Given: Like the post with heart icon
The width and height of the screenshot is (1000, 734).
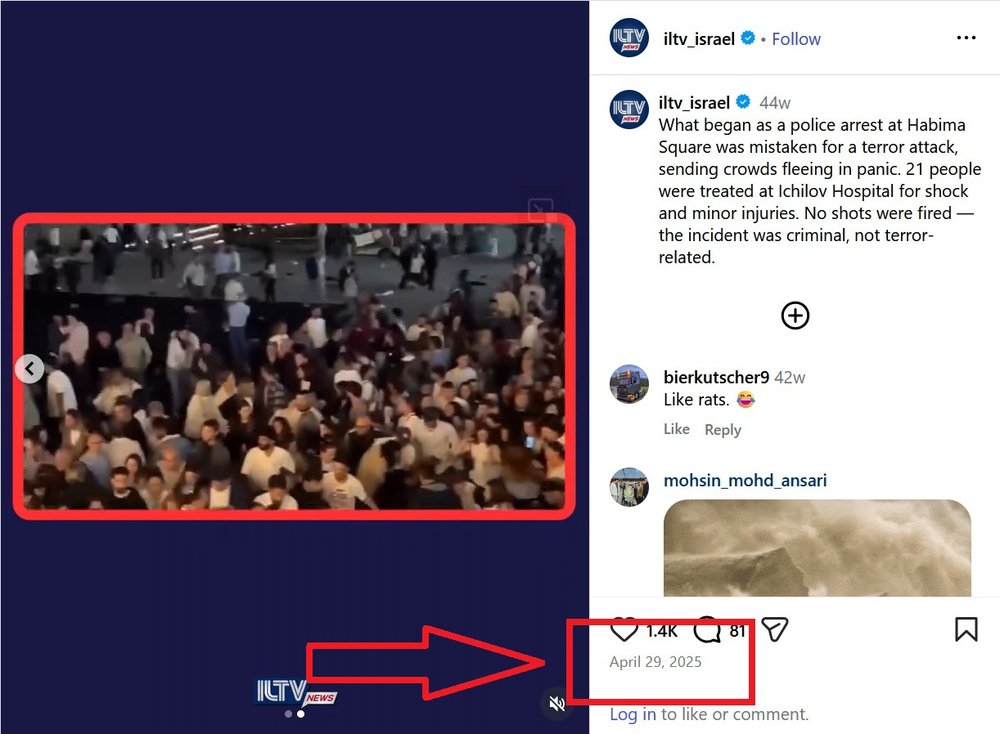Looking at the screenshot, I should (624, 629).
